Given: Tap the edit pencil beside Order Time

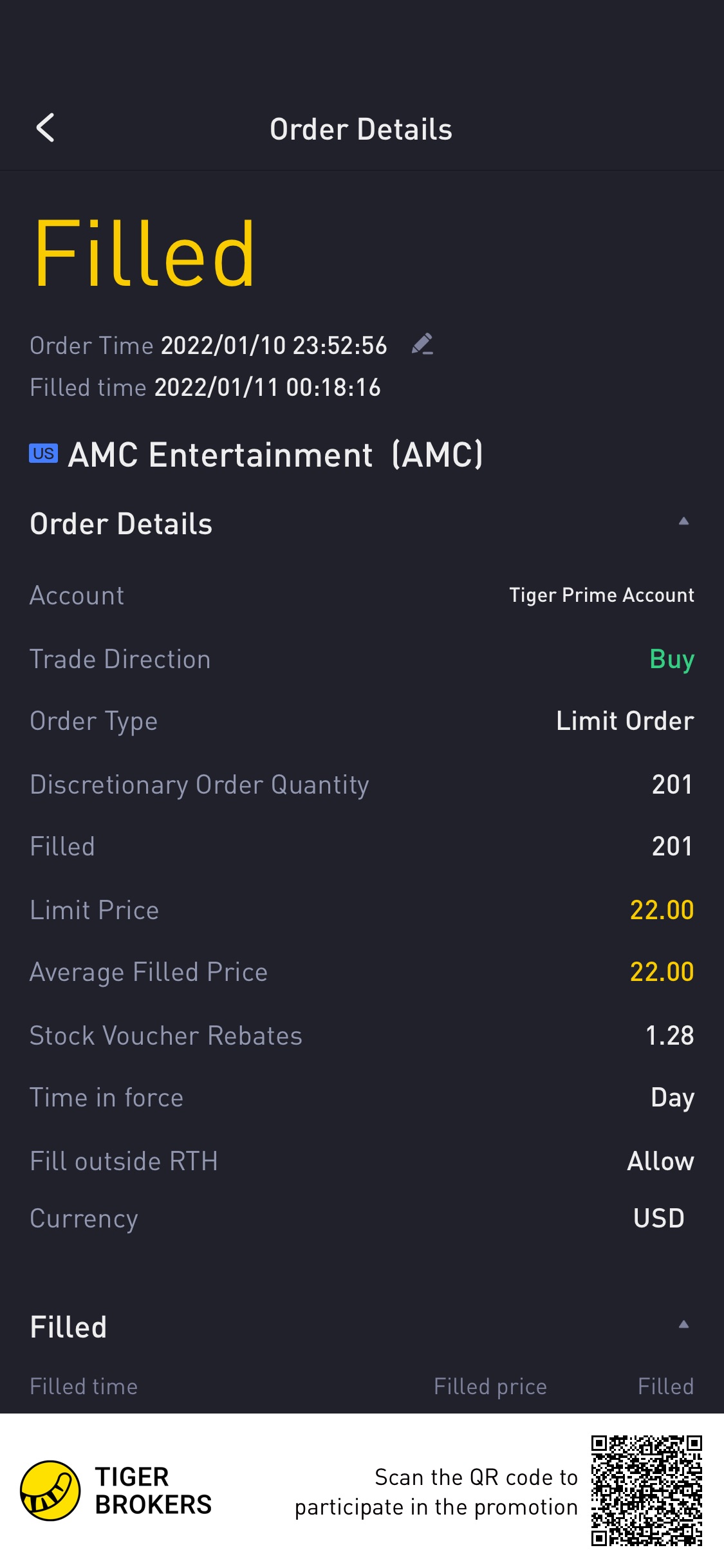Looking at the screenshot, I should pyautogui.click(x=422, y=344).
